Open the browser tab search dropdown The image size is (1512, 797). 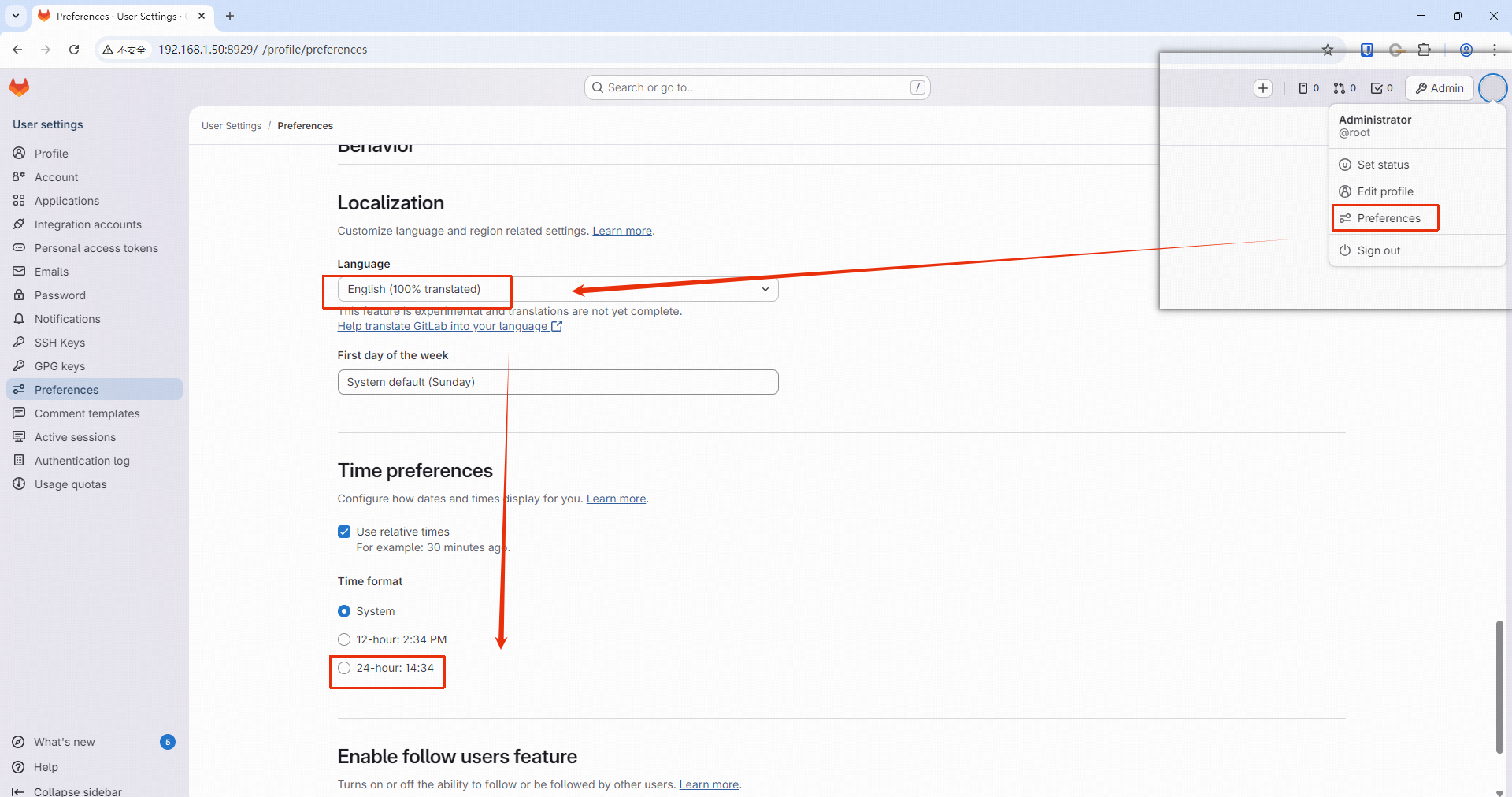click(x=16, y=16)
